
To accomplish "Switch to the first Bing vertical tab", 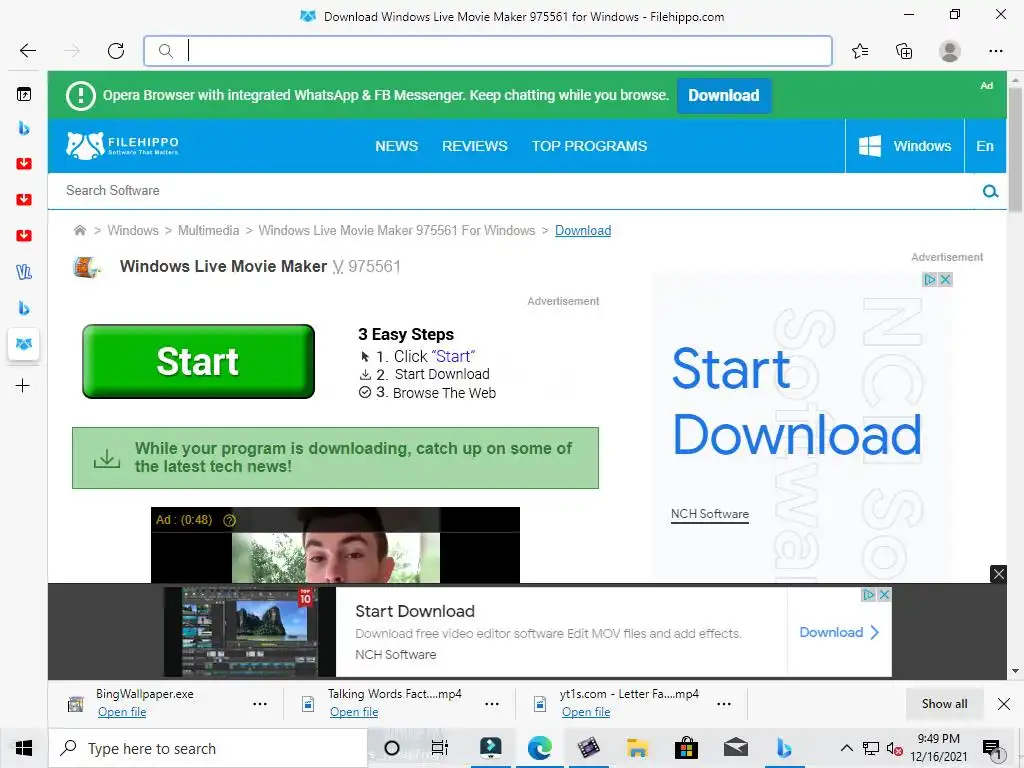I will pyautogui.click(x=24, y=129).
